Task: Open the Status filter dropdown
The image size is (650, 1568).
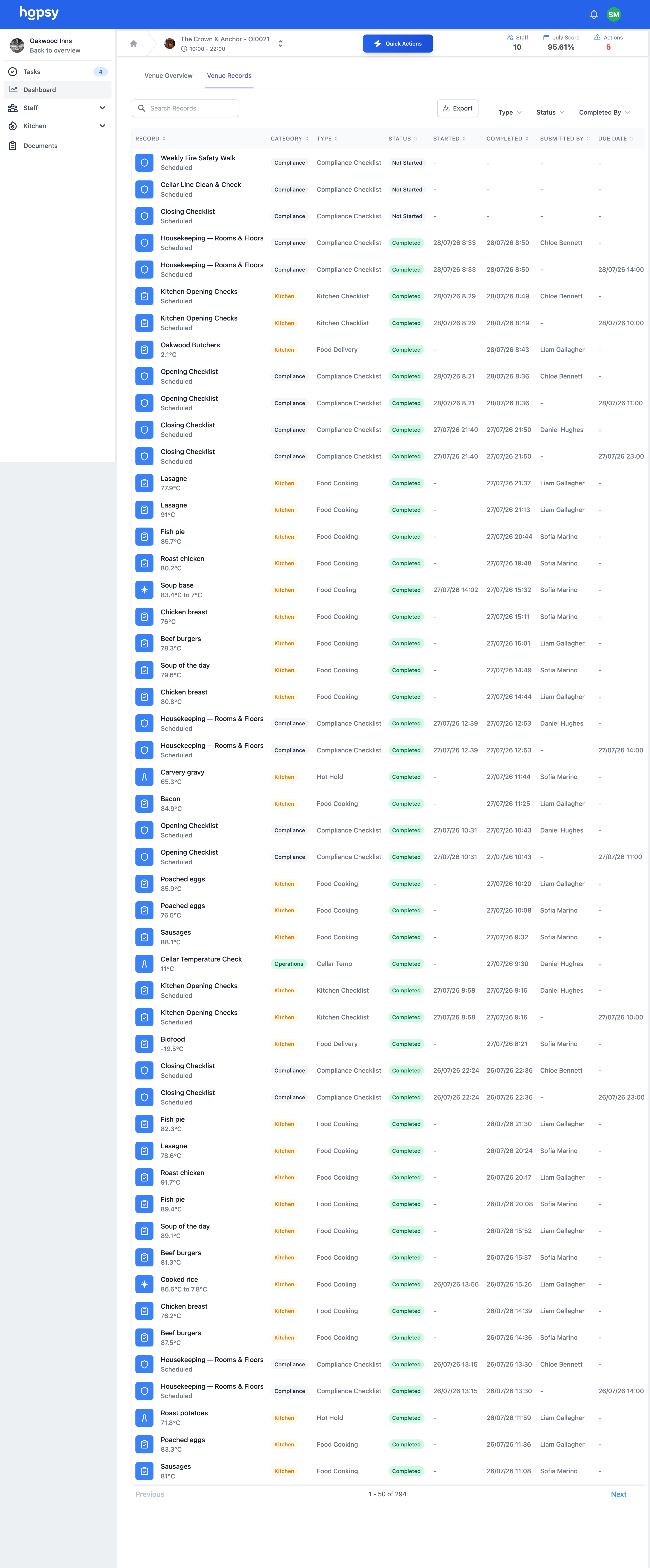Action: pyautogui.click(x=550, y=113)
